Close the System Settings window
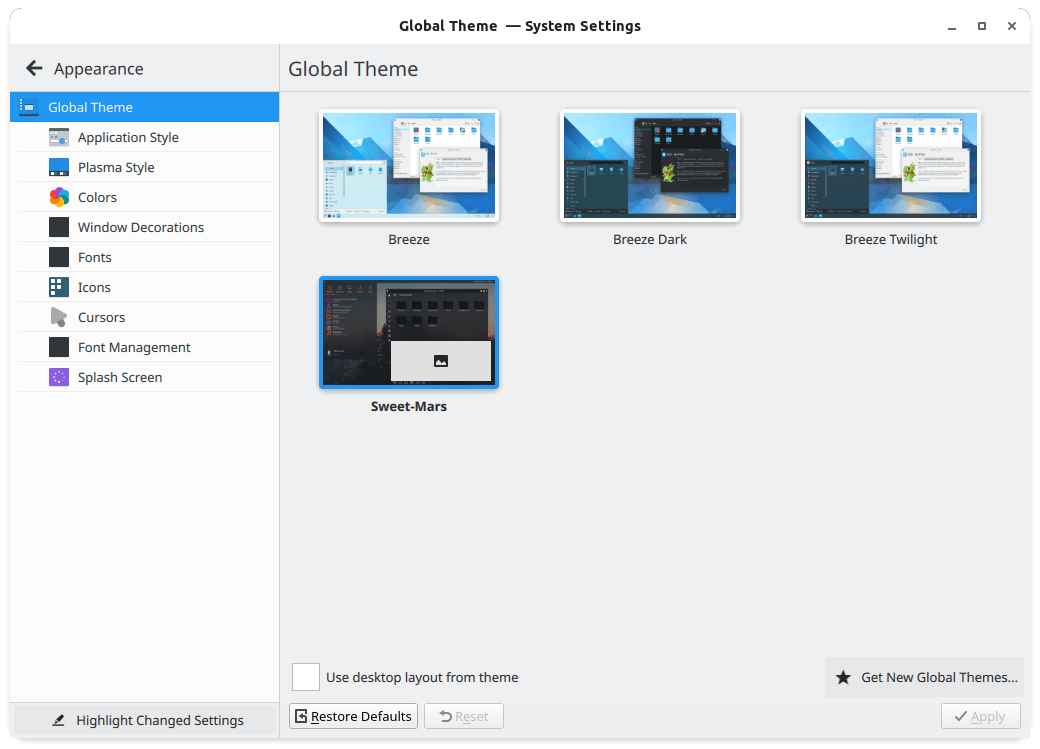This screenshot has height=749, width=1040. click(1011, 27)
